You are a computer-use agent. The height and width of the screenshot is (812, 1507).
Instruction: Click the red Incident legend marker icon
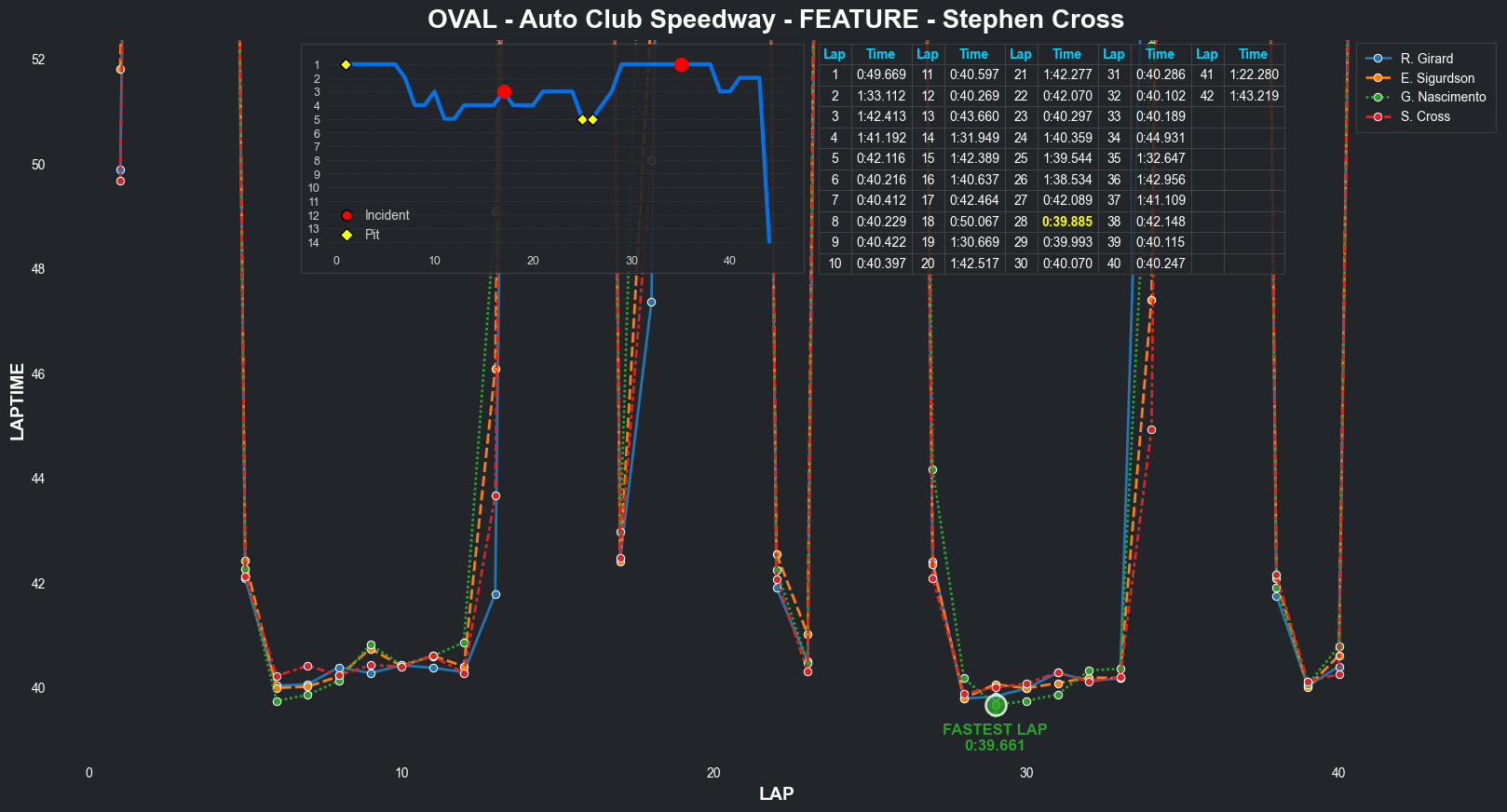pyautogui.click(x=346, y=215)
